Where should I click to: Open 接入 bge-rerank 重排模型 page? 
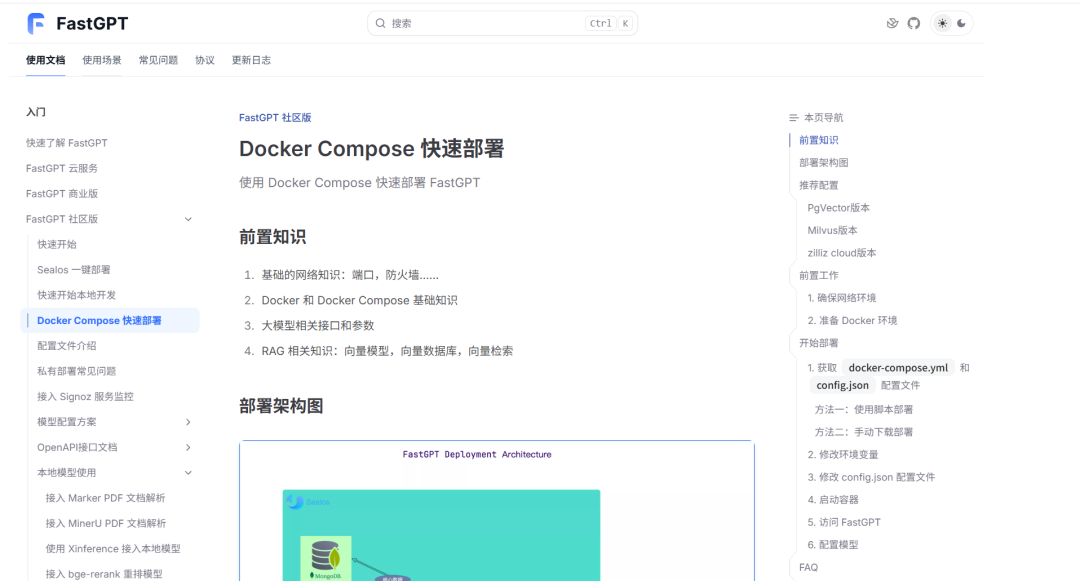tap(104, 574)
